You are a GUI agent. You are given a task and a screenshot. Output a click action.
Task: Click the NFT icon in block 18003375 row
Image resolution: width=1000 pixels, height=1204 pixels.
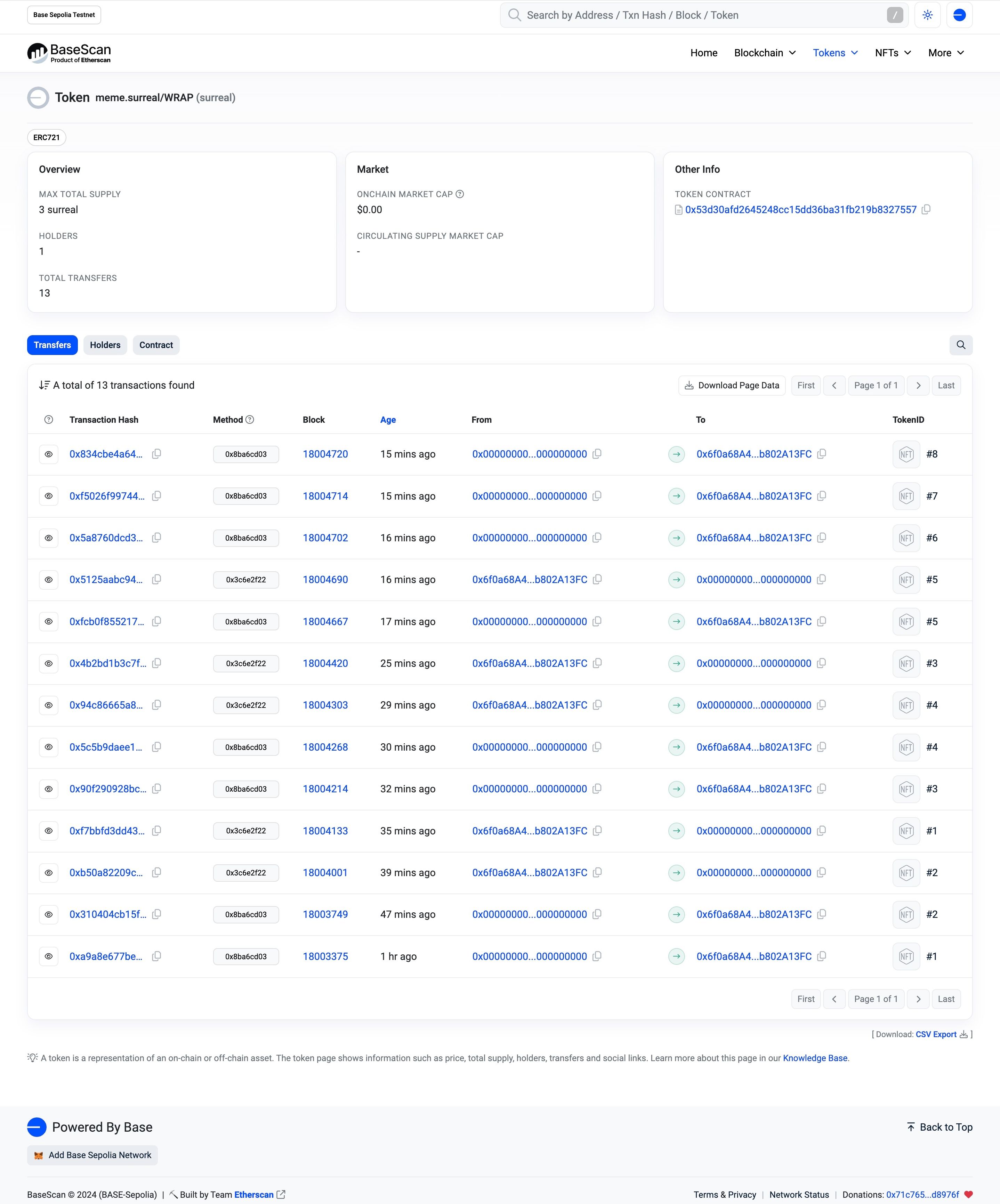[x=906, y=956]
